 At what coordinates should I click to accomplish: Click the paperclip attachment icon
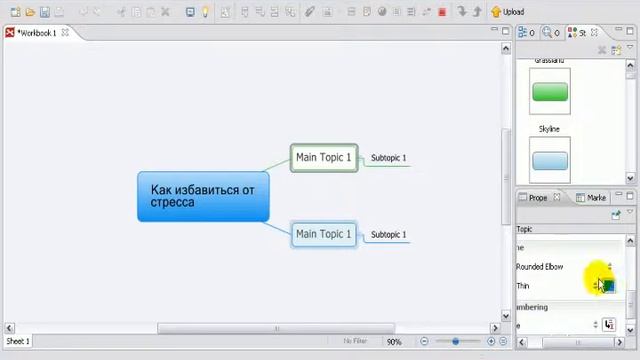[x=310, y=12]
